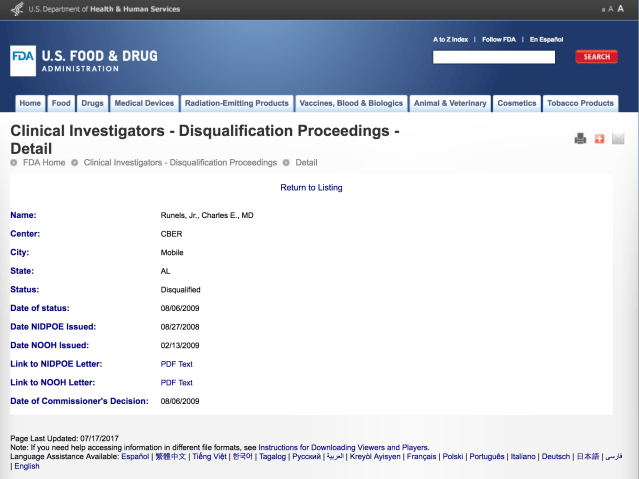639x479 pixels.
Task: Switch to Vaccines, Blood & Biologics tab
Action: point(351,103)
